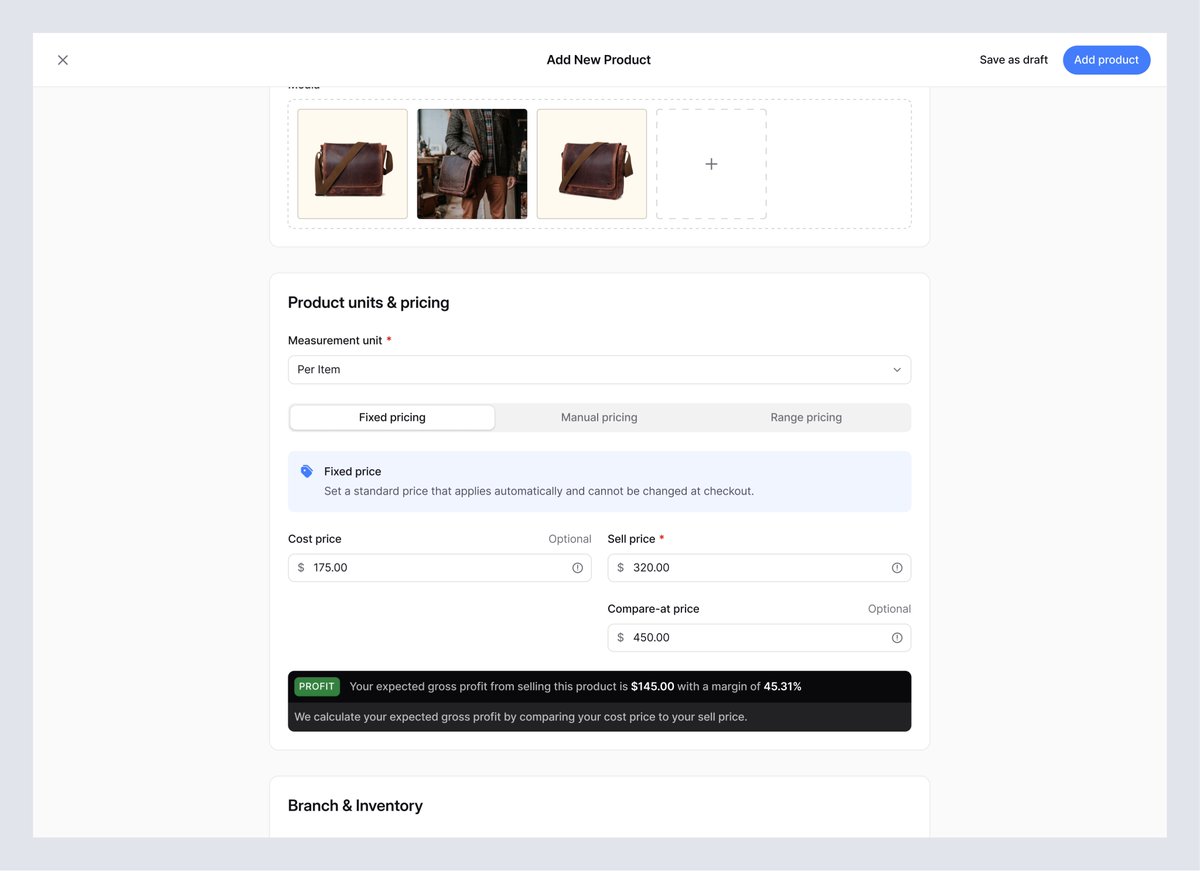
Task: Click the green PROFIT badge
Action: [317, 687]
